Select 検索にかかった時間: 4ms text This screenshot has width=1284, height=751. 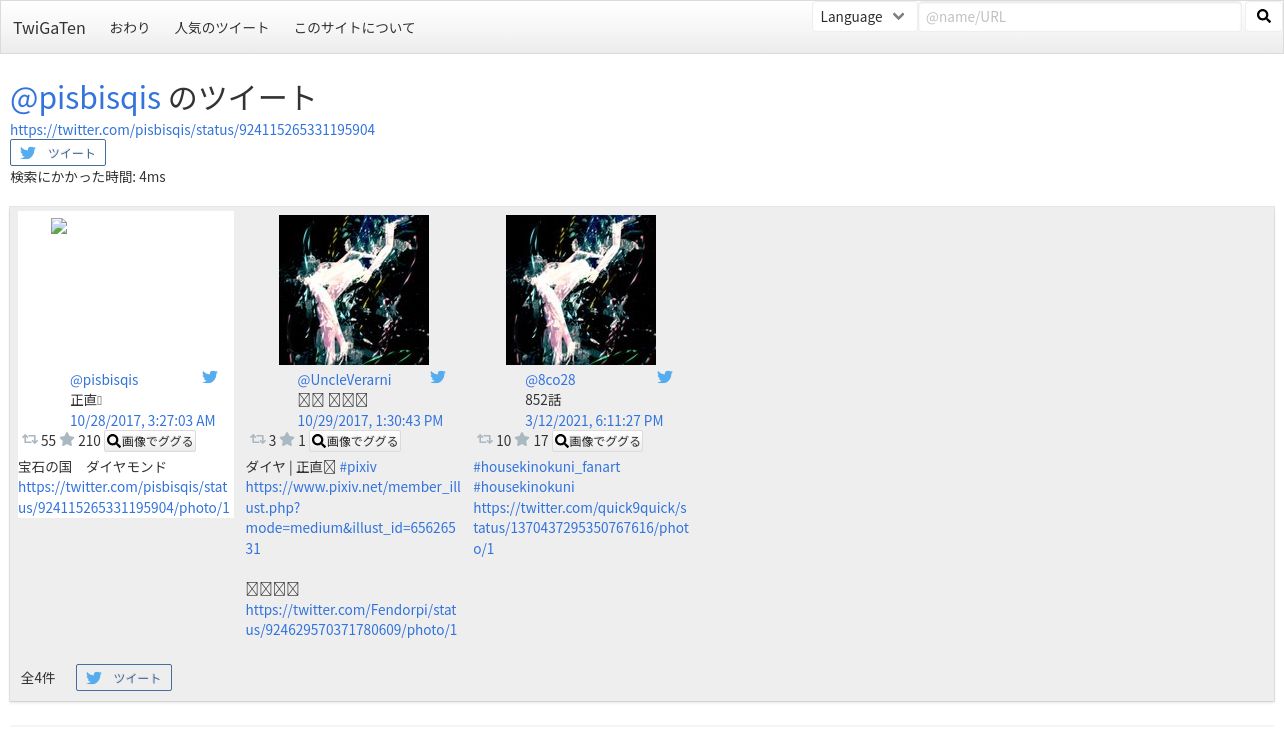point(88,177)
